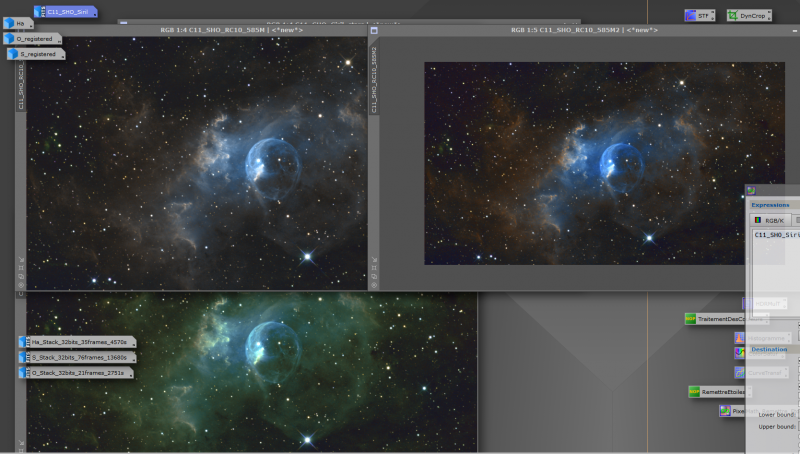
Task: Click the PixelMath dialog title bar icon
Action: pyautogui.click(x=751, y=191)
